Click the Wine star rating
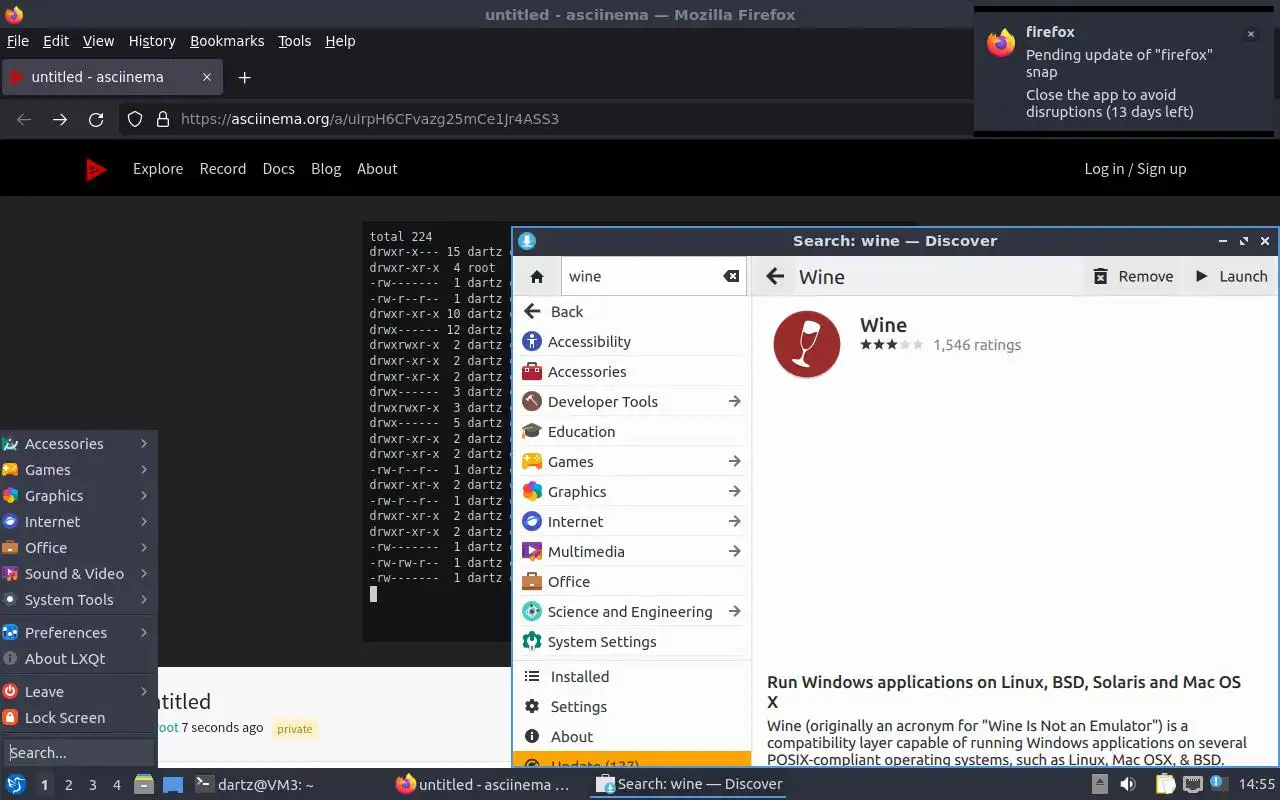1280x800 pixels. coord(891,345)
